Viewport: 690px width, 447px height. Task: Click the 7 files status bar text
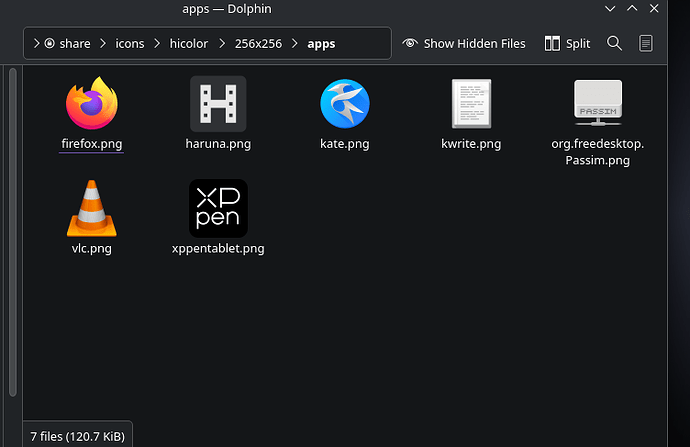point(77,436)
